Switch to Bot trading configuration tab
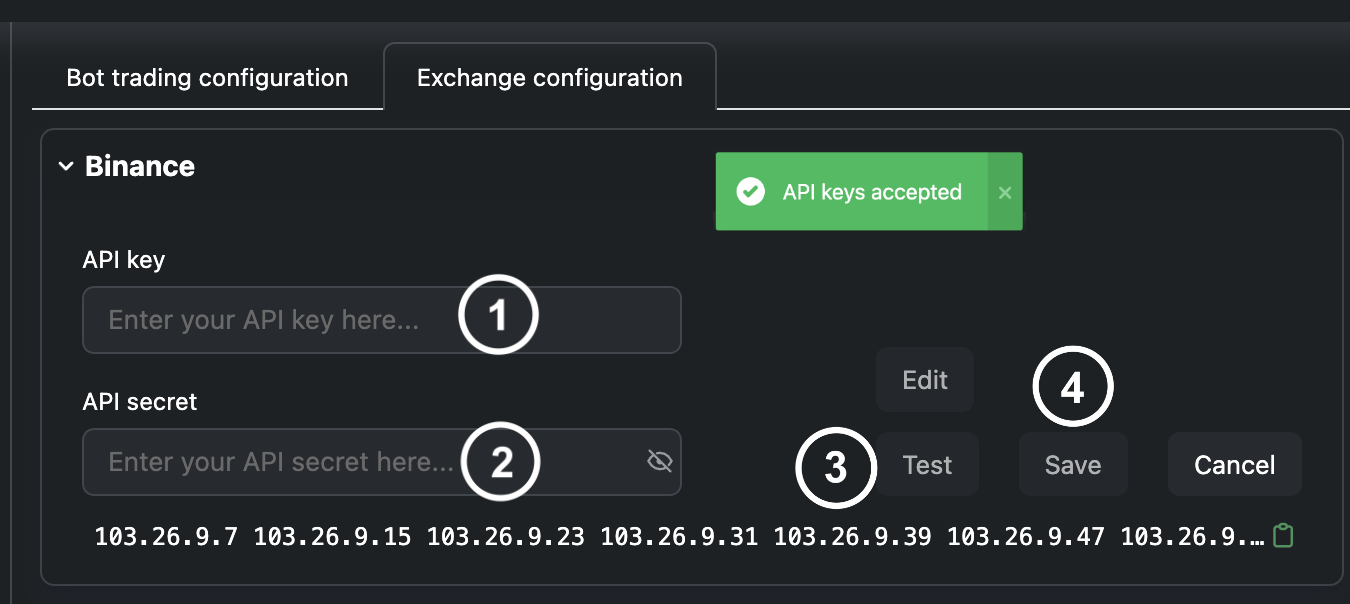The width and height of the screenshot is (1350, 604). [x=207, y=77]
